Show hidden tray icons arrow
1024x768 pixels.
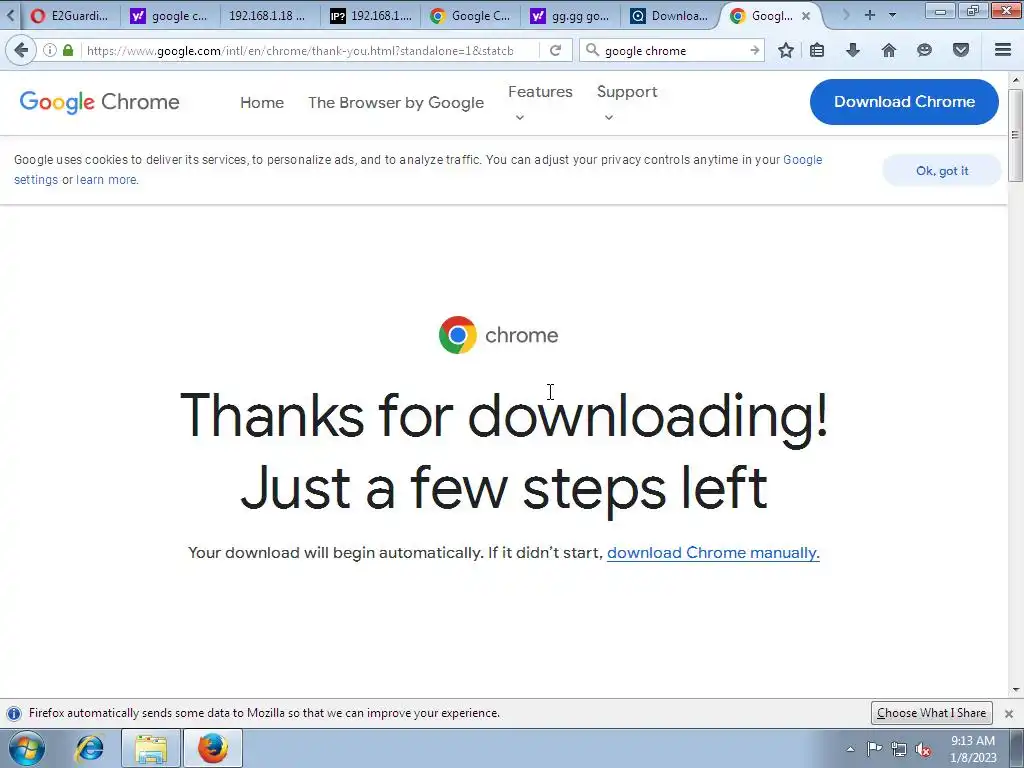tap(850, 749)
